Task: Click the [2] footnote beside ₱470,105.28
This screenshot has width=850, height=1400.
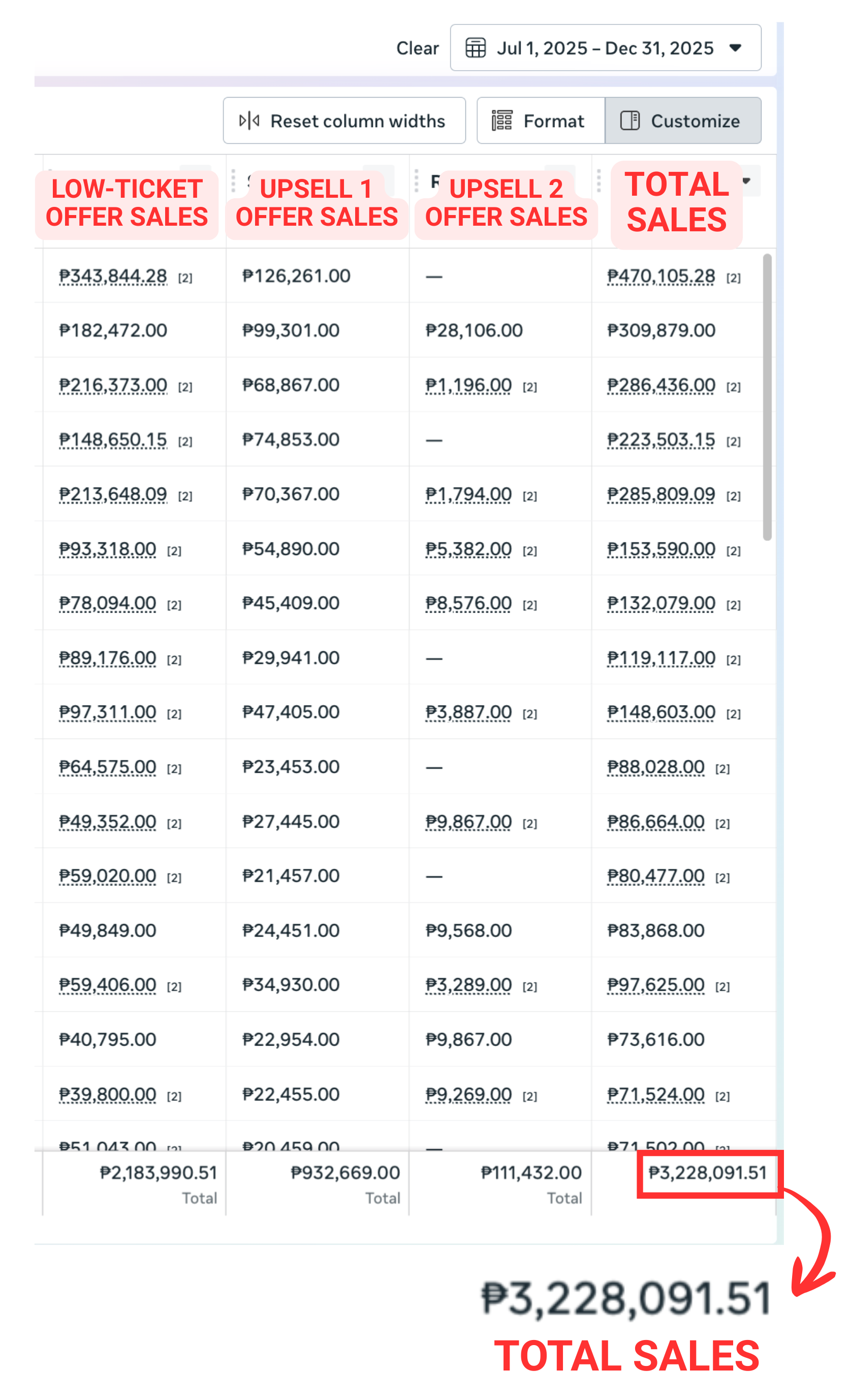Action: pos(734,278)
